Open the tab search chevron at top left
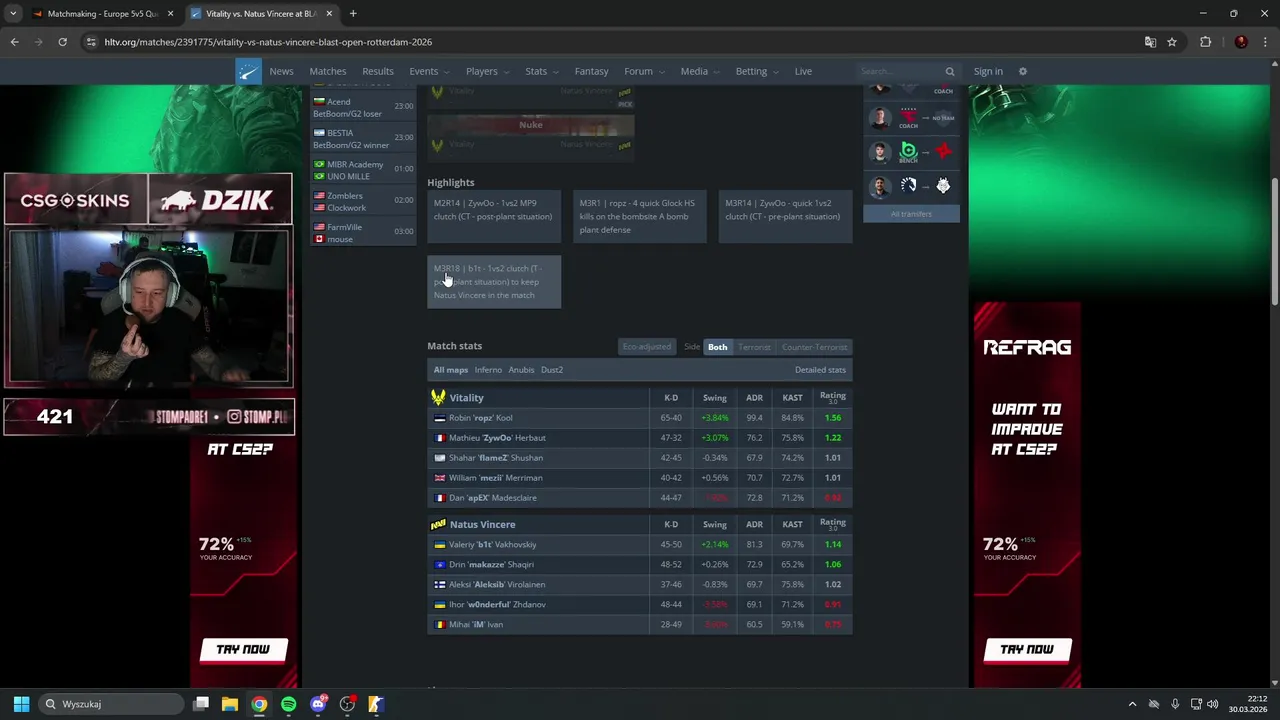 tap(13, 14)
